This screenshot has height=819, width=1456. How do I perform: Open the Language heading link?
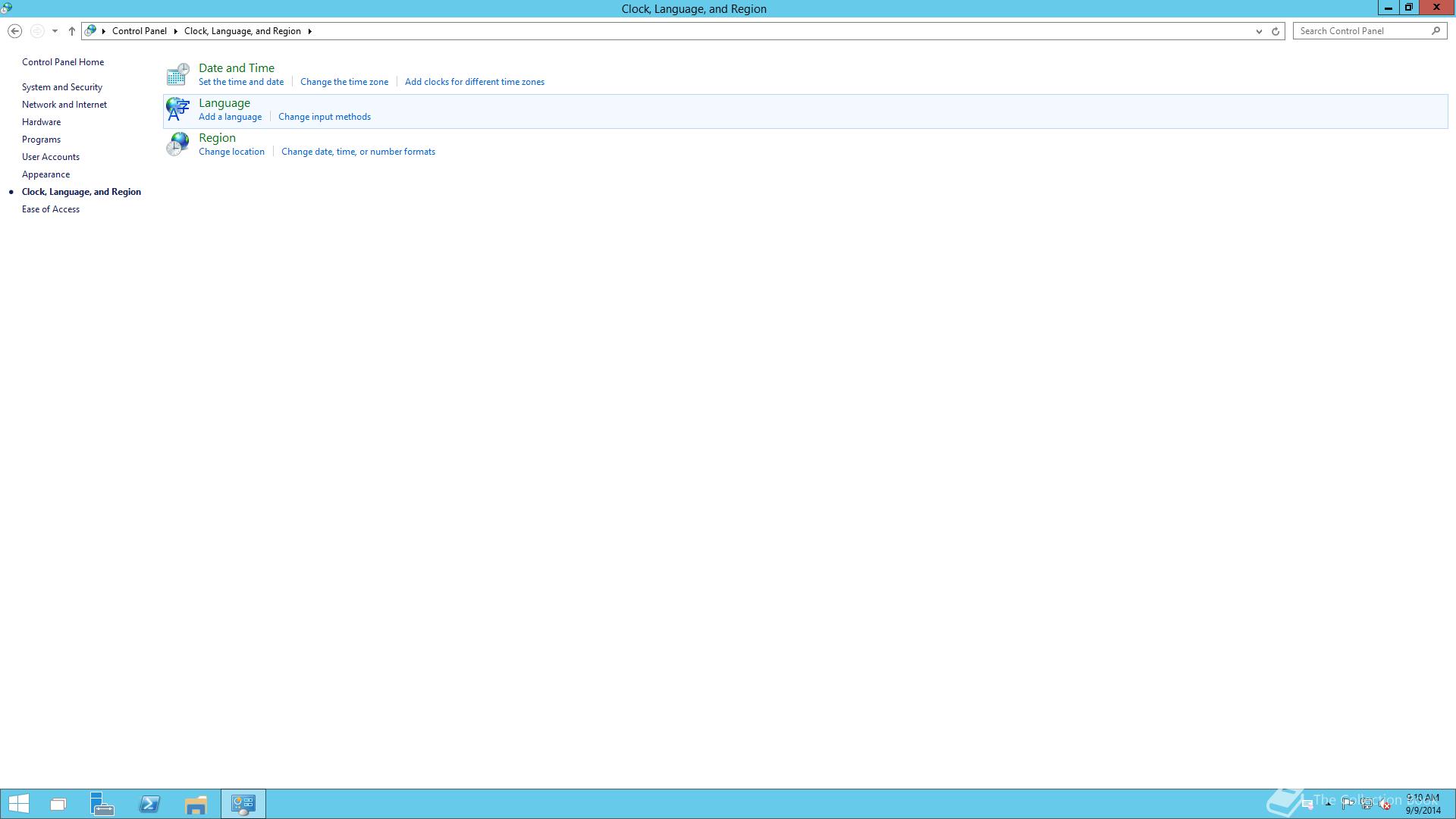(x=224, y=103)
